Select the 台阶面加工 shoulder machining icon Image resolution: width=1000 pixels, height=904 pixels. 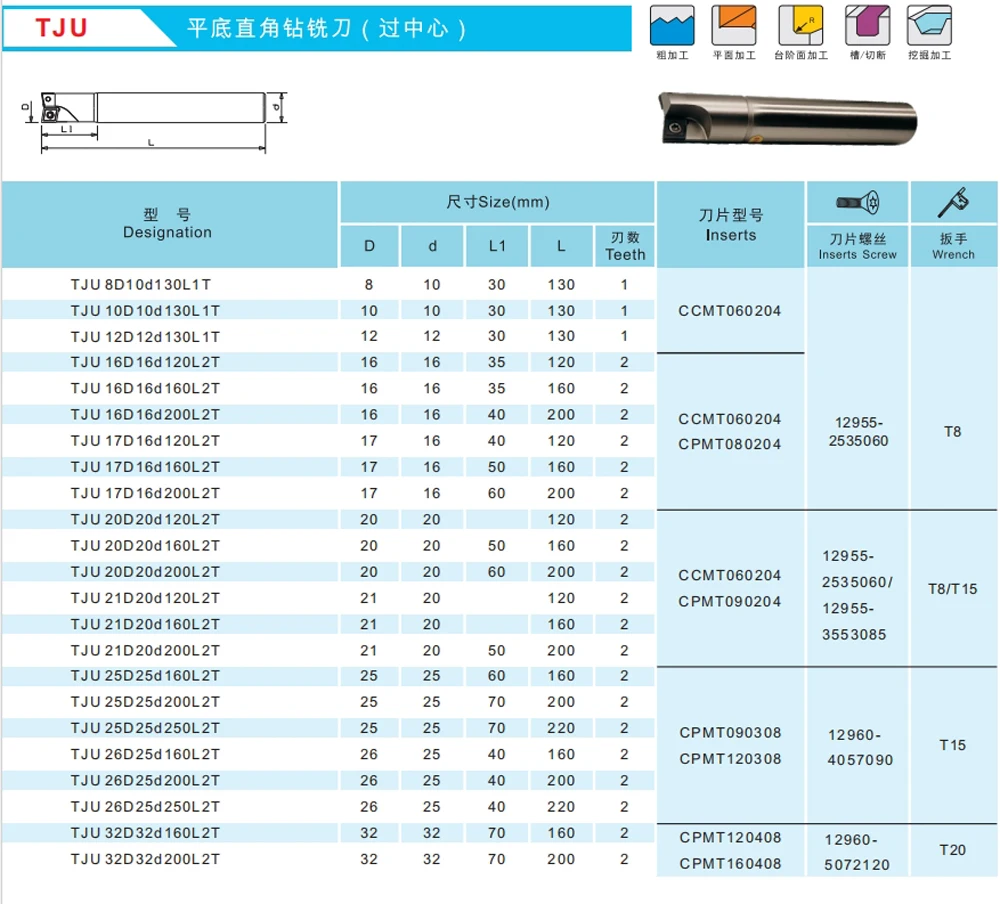click(x=801, y=26)
